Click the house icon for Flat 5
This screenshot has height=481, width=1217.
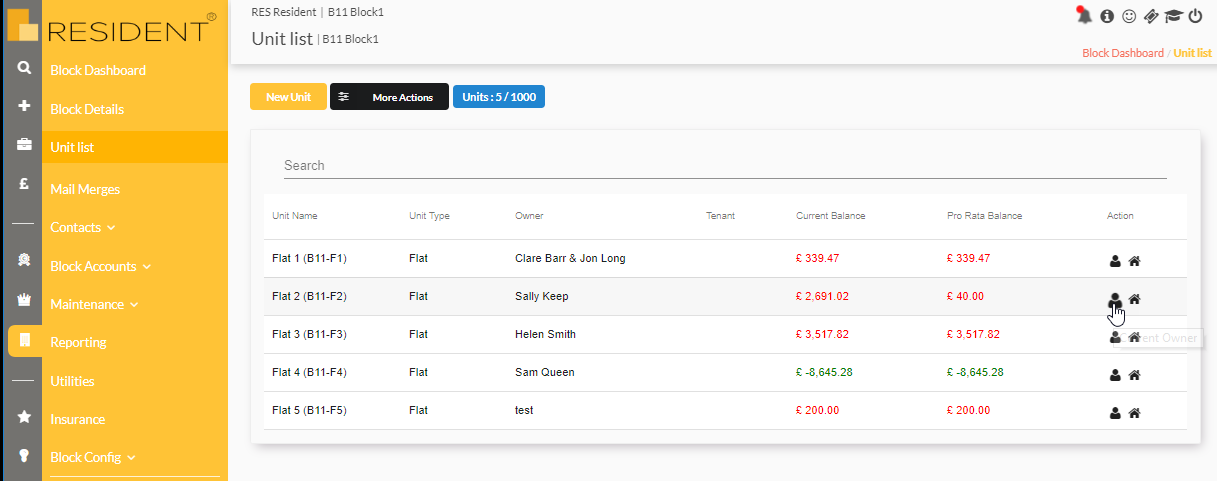[x=1134, y=412]
